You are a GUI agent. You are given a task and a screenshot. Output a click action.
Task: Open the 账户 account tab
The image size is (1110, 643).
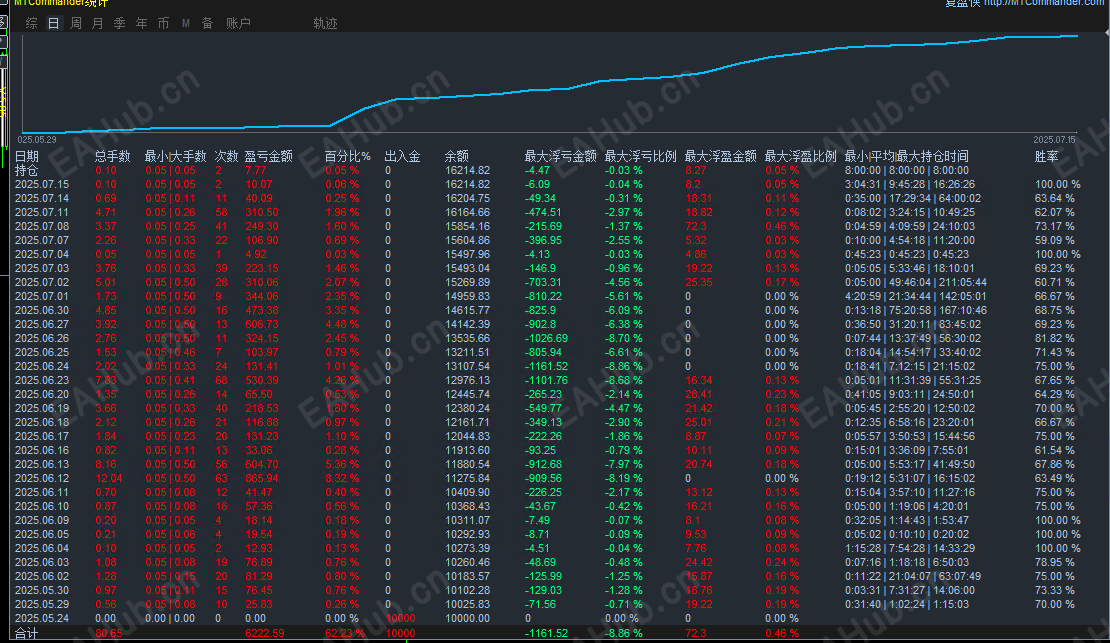click(x=239, y=23)
